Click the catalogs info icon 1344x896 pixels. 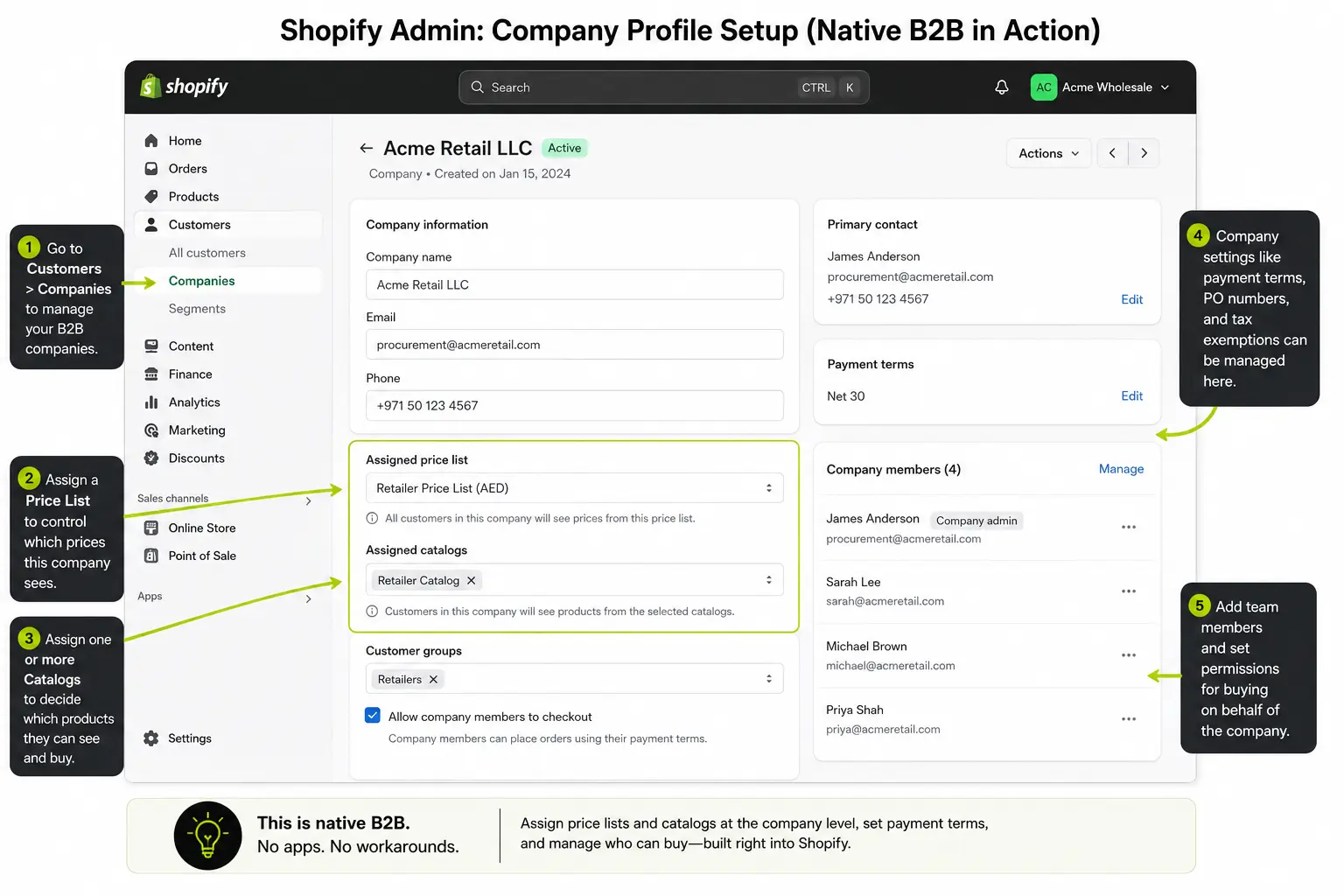point(372,612)
